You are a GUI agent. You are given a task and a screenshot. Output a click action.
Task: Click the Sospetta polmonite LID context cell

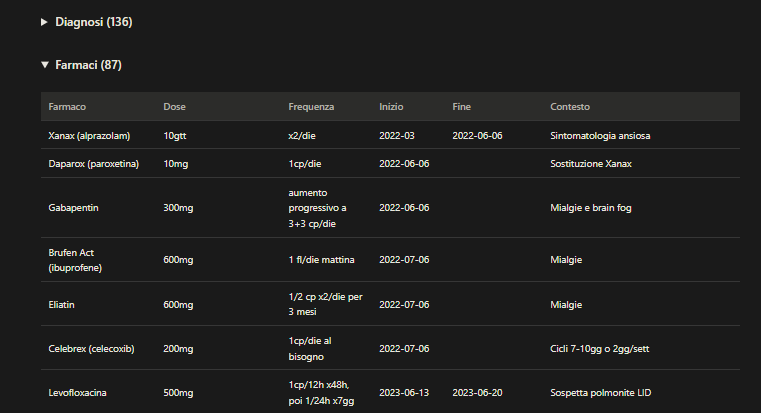click(x=600, y=393)
